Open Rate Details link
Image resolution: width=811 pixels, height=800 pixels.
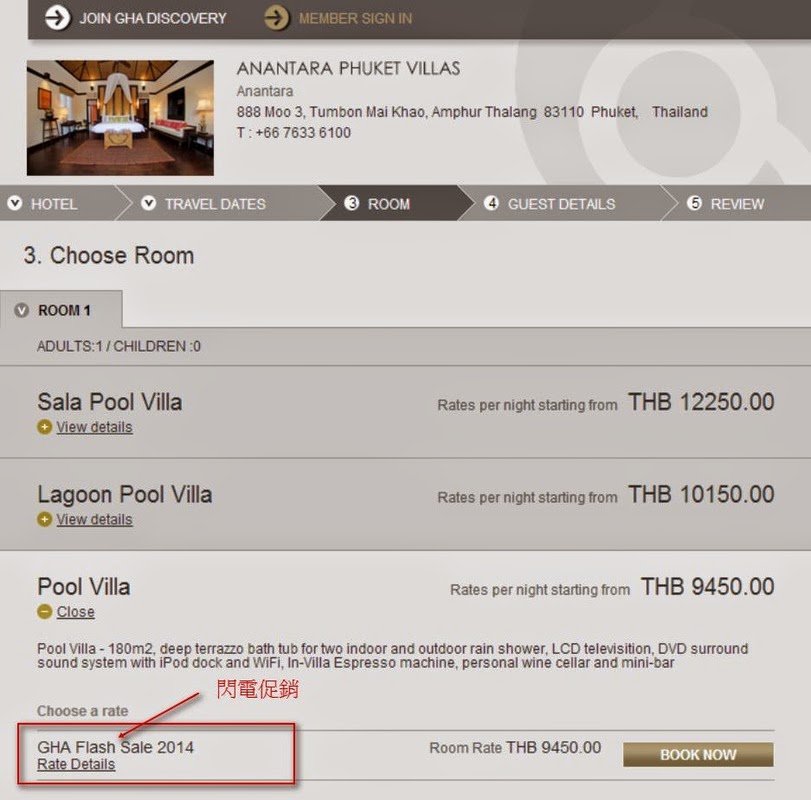76,765
